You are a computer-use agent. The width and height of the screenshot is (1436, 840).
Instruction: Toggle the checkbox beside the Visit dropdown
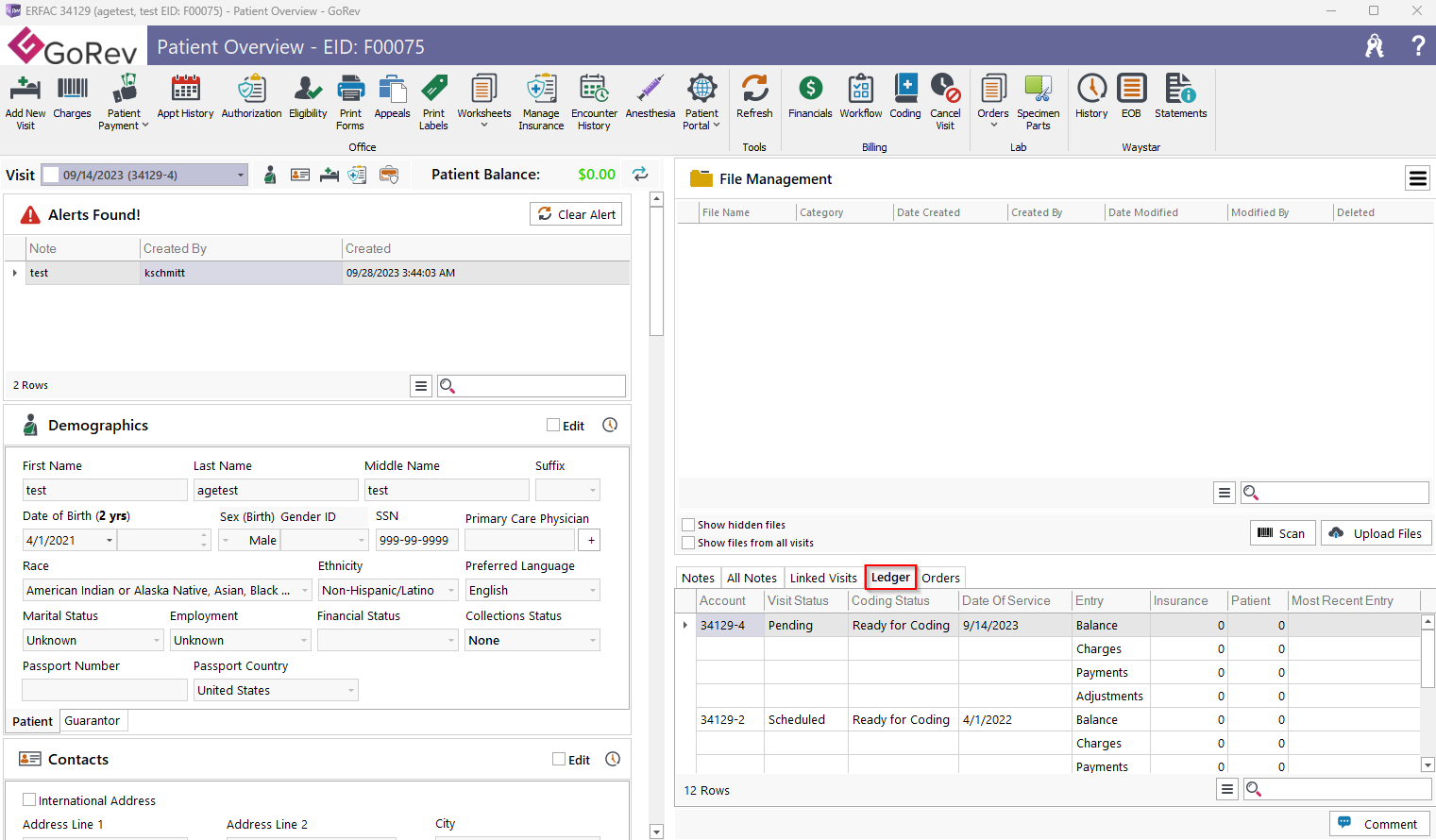pos(51,175)
